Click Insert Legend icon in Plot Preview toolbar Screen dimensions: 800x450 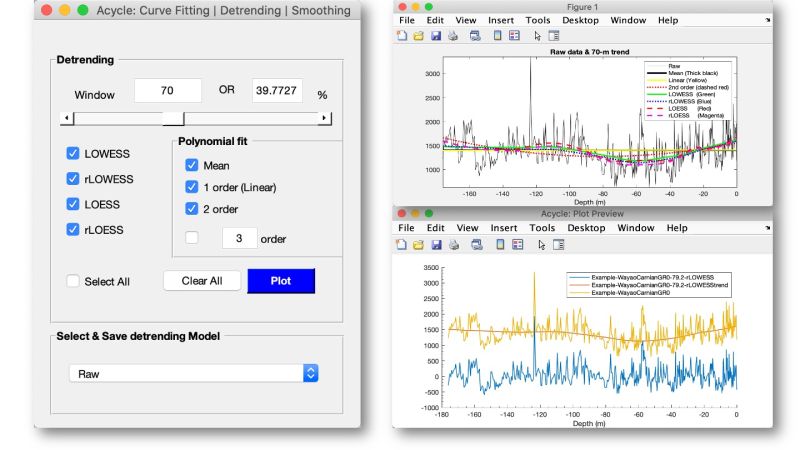point(517,245)
